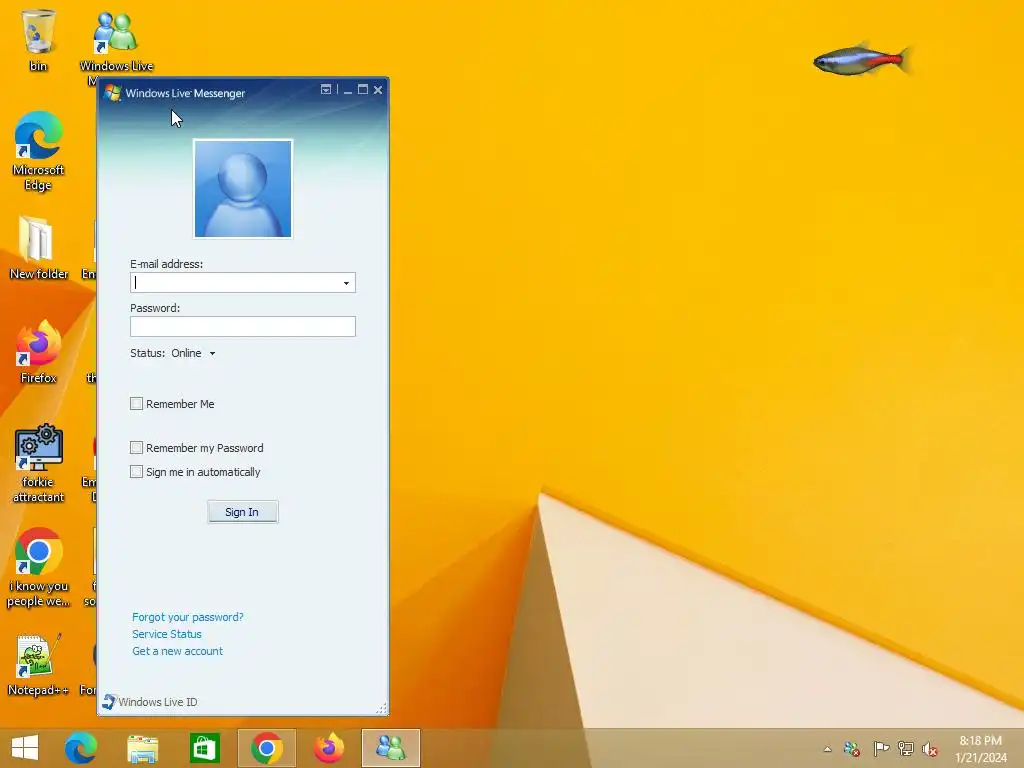Open the Chrome shortcut labeled 'i know you people'

tap(39, 567)
